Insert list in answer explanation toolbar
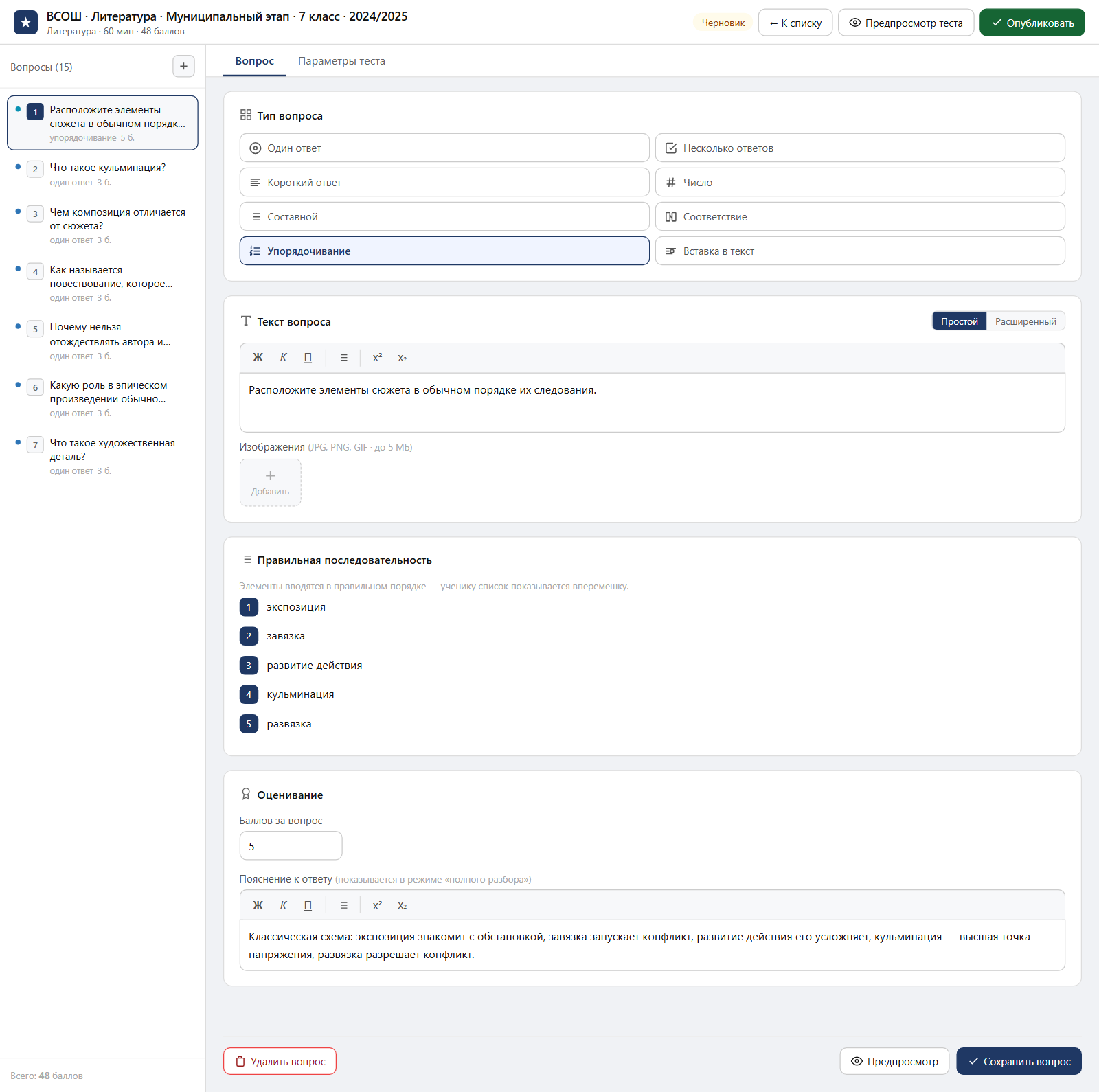 point(344,905)
